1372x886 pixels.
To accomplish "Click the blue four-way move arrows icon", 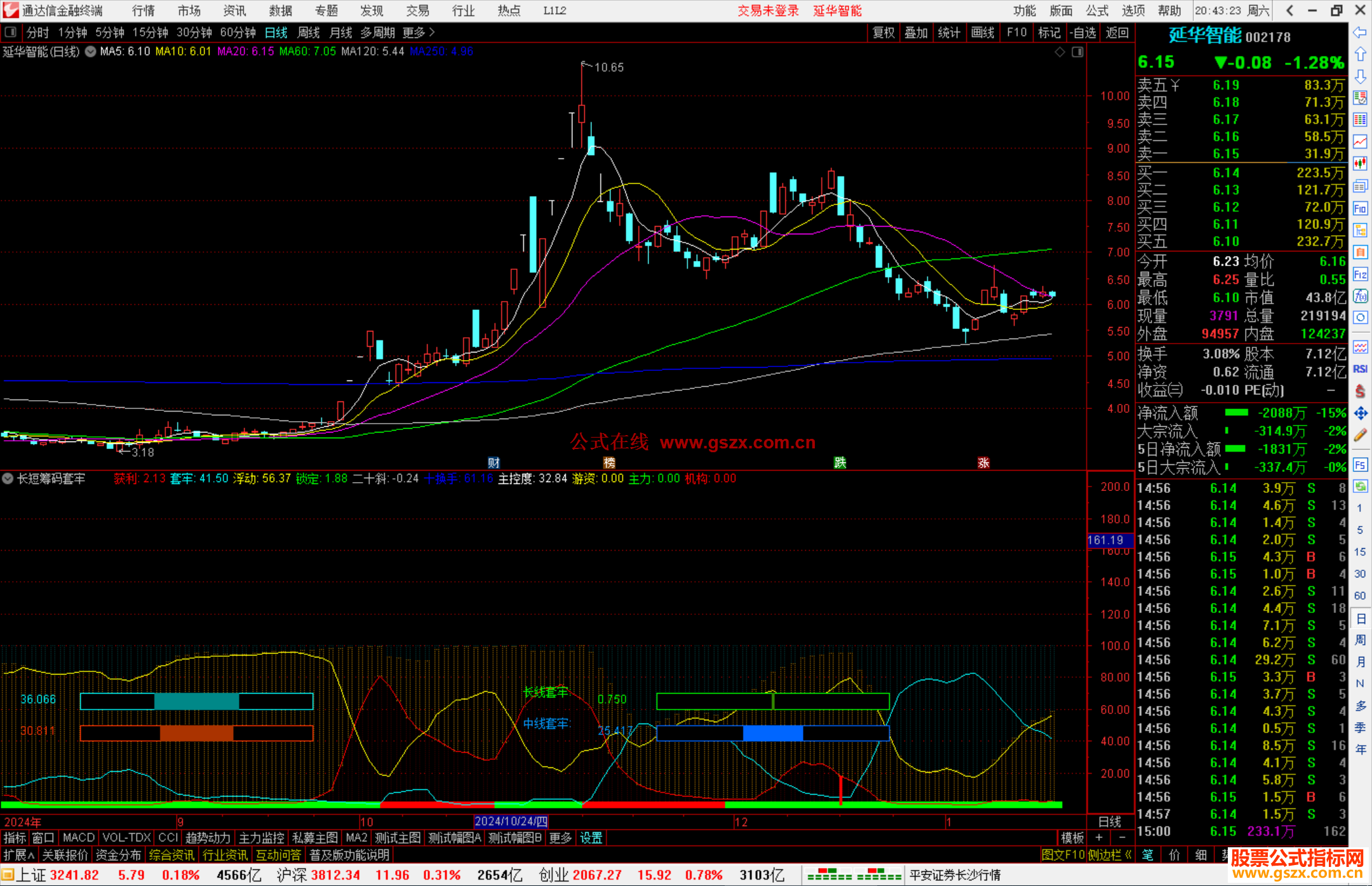I will pos(1360,413).
